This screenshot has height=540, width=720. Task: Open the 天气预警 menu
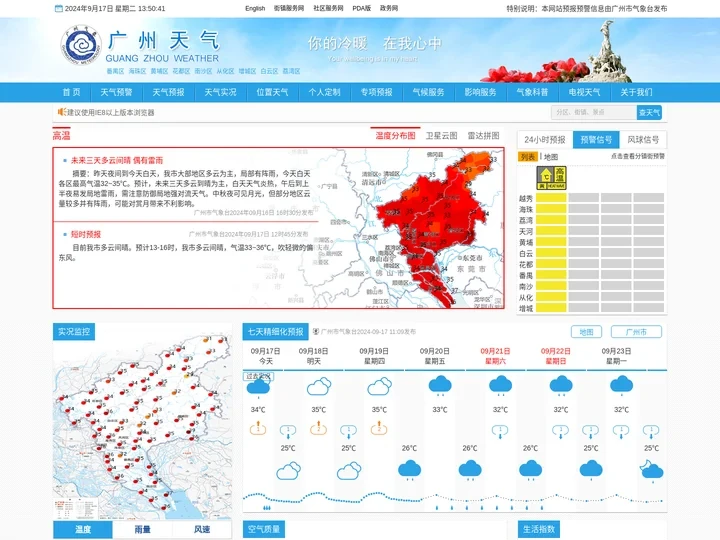click(116, 92)
